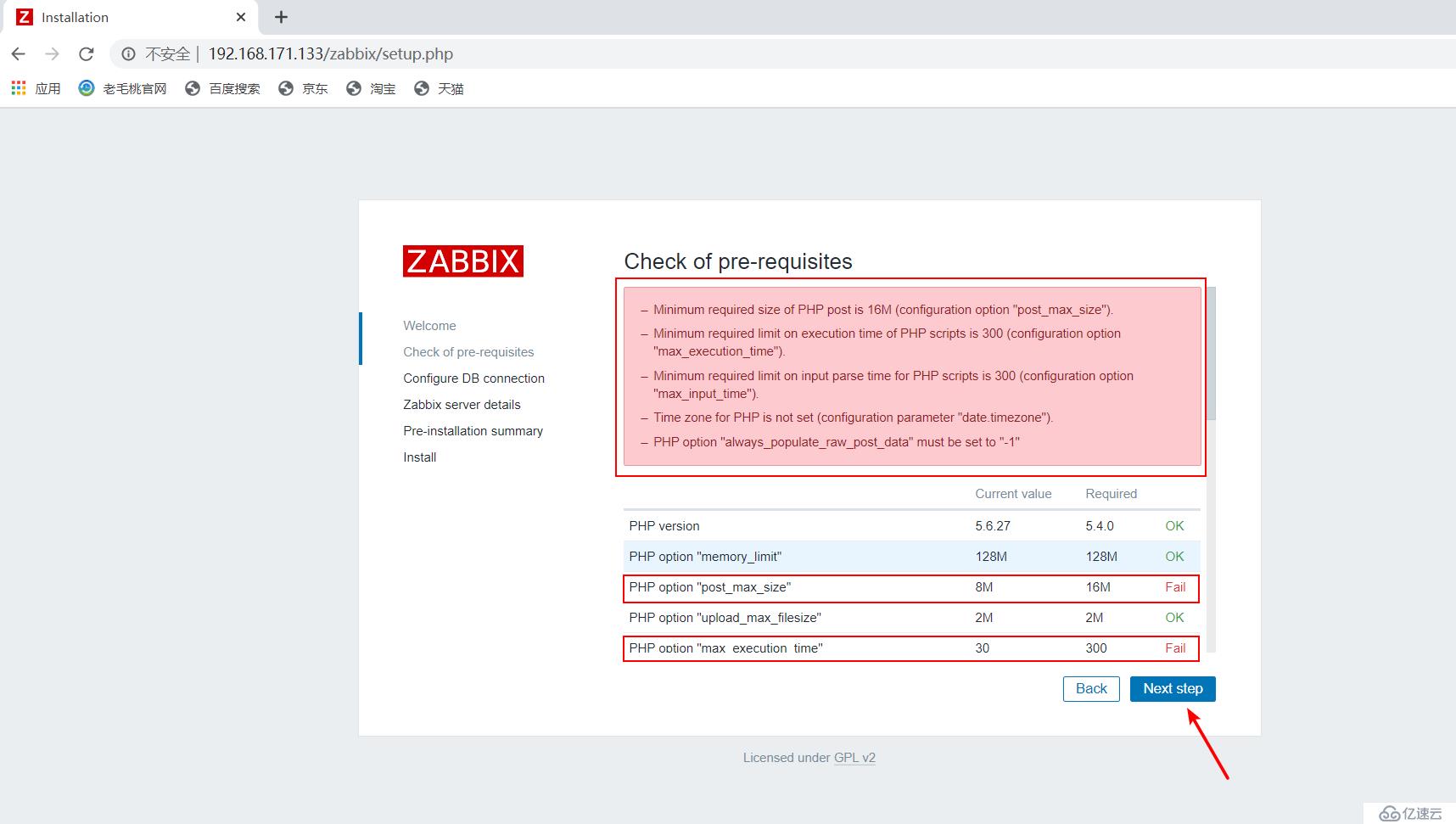Click the pre-requisites list scrollbar

coord(1212,353)
